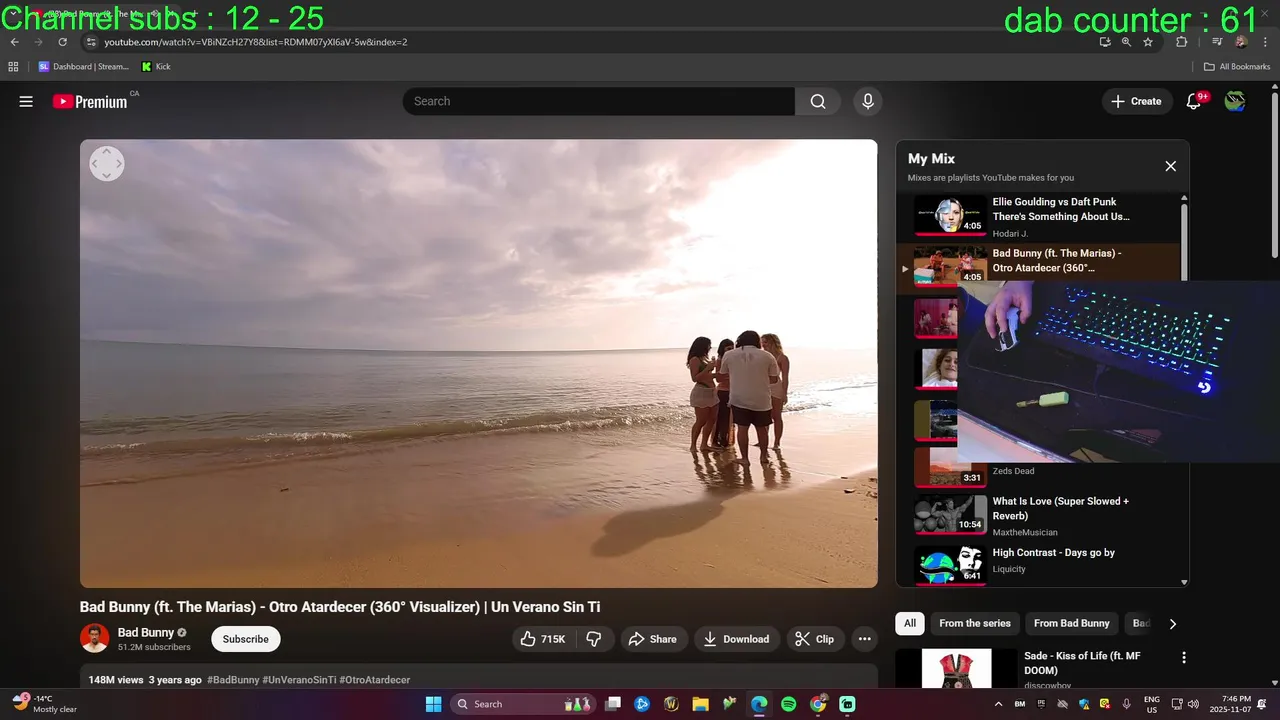This screenshot has width=1280, height=720.
Task: Download the video
Action: 736,639
